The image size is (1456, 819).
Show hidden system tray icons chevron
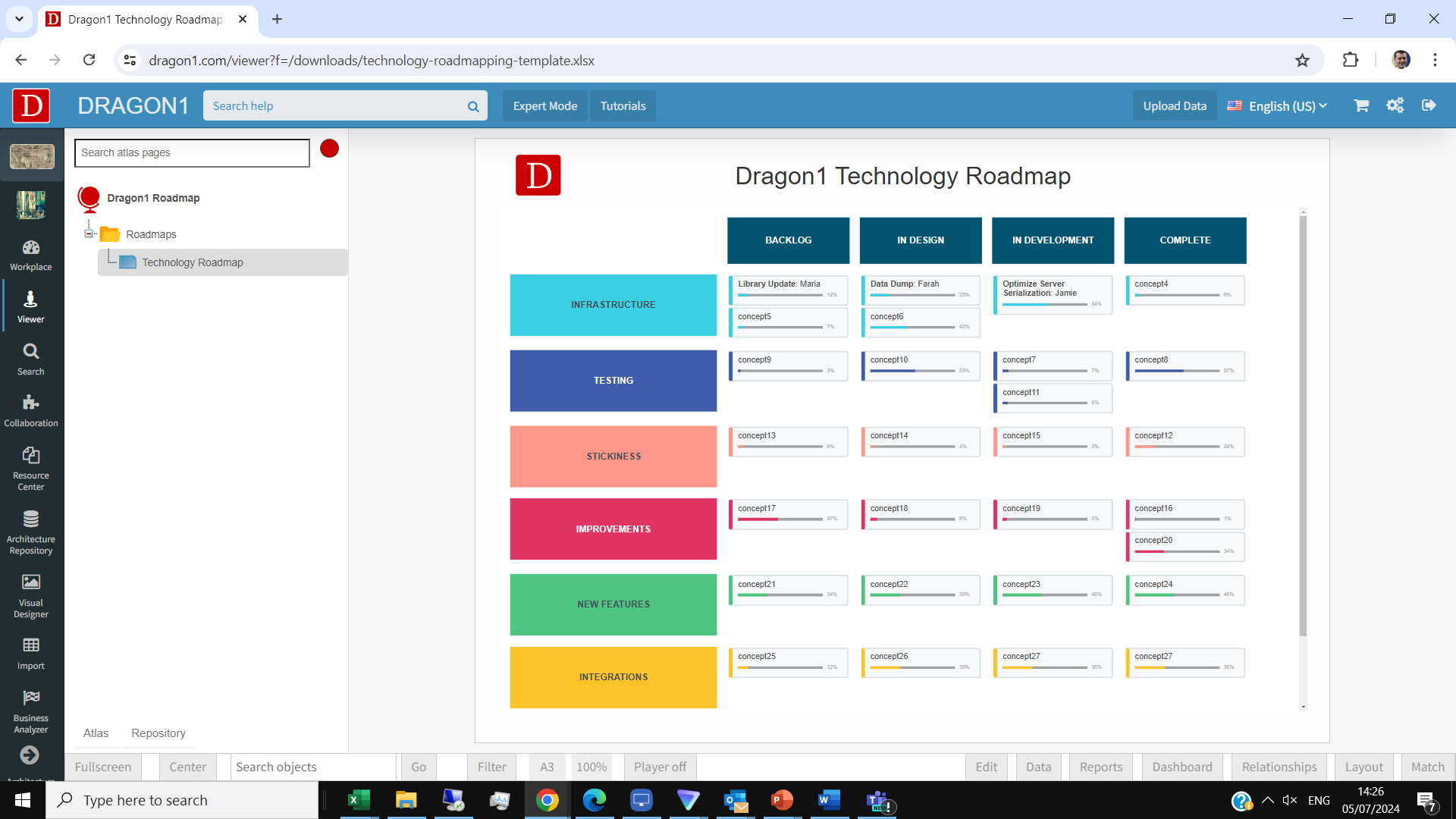1268,800
